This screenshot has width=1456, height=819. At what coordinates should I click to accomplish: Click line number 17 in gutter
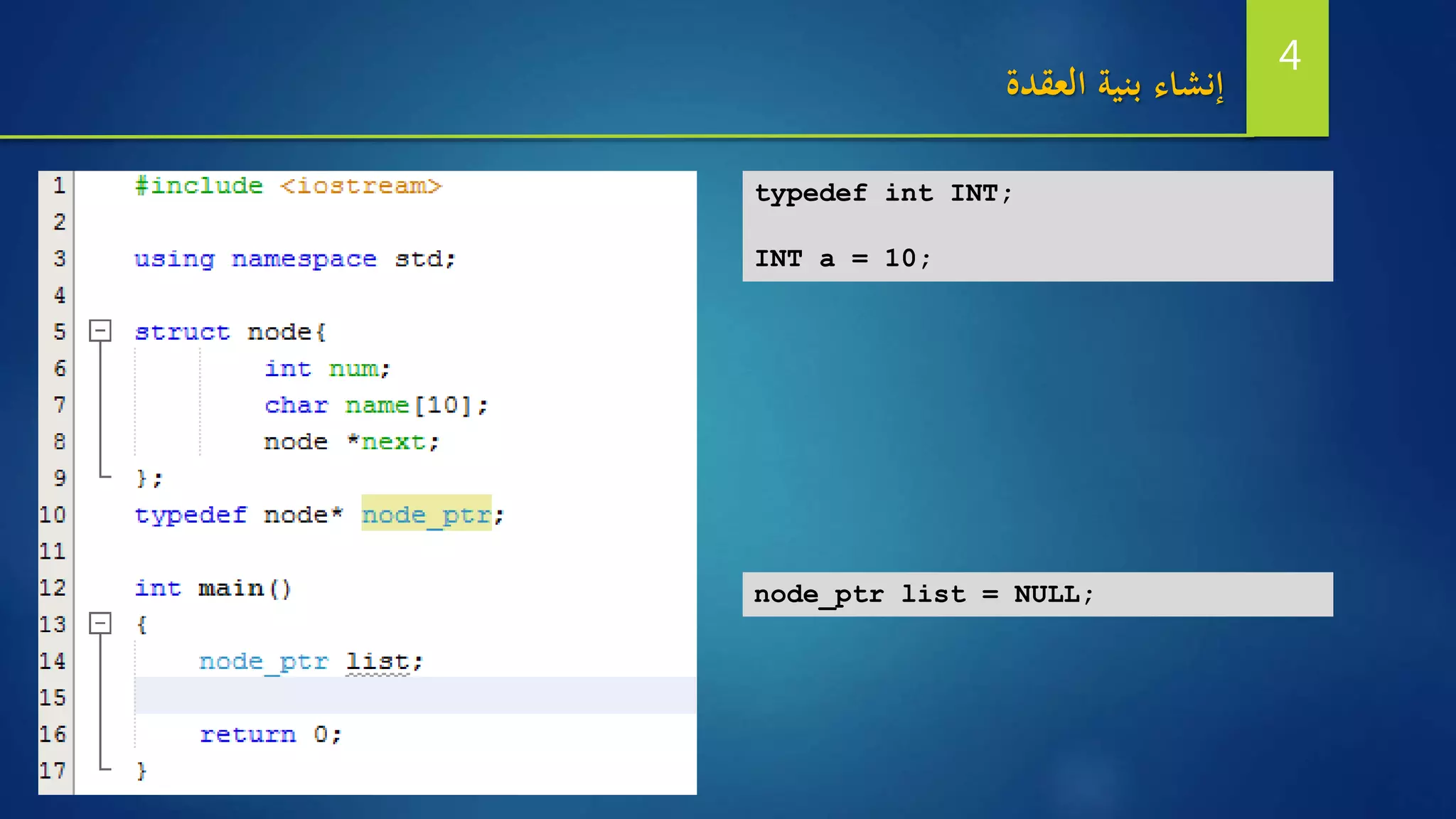click(x=53, y=770)
